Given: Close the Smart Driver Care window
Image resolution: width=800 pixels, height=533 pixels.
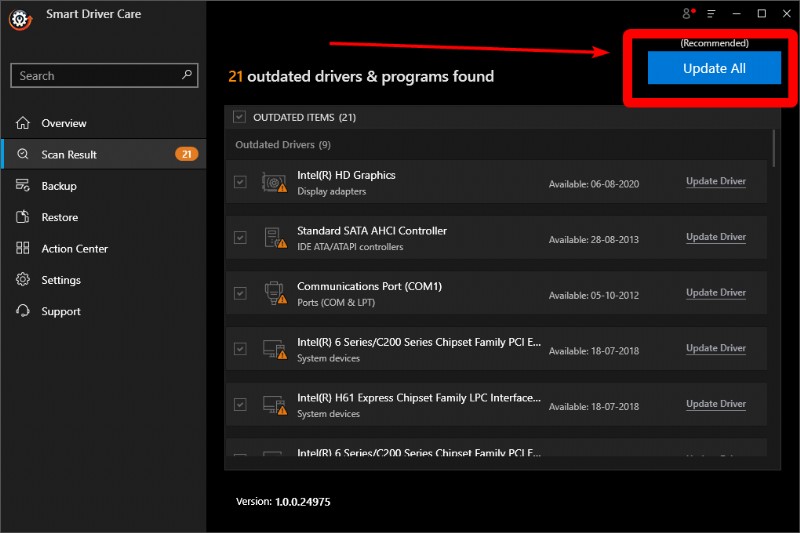Looking at the screenshot, I should [787, 14].
